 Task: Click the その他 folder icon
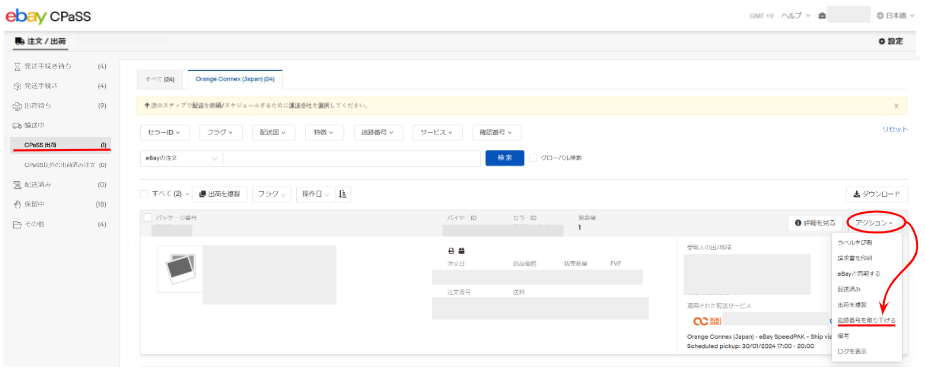(17, 225)
